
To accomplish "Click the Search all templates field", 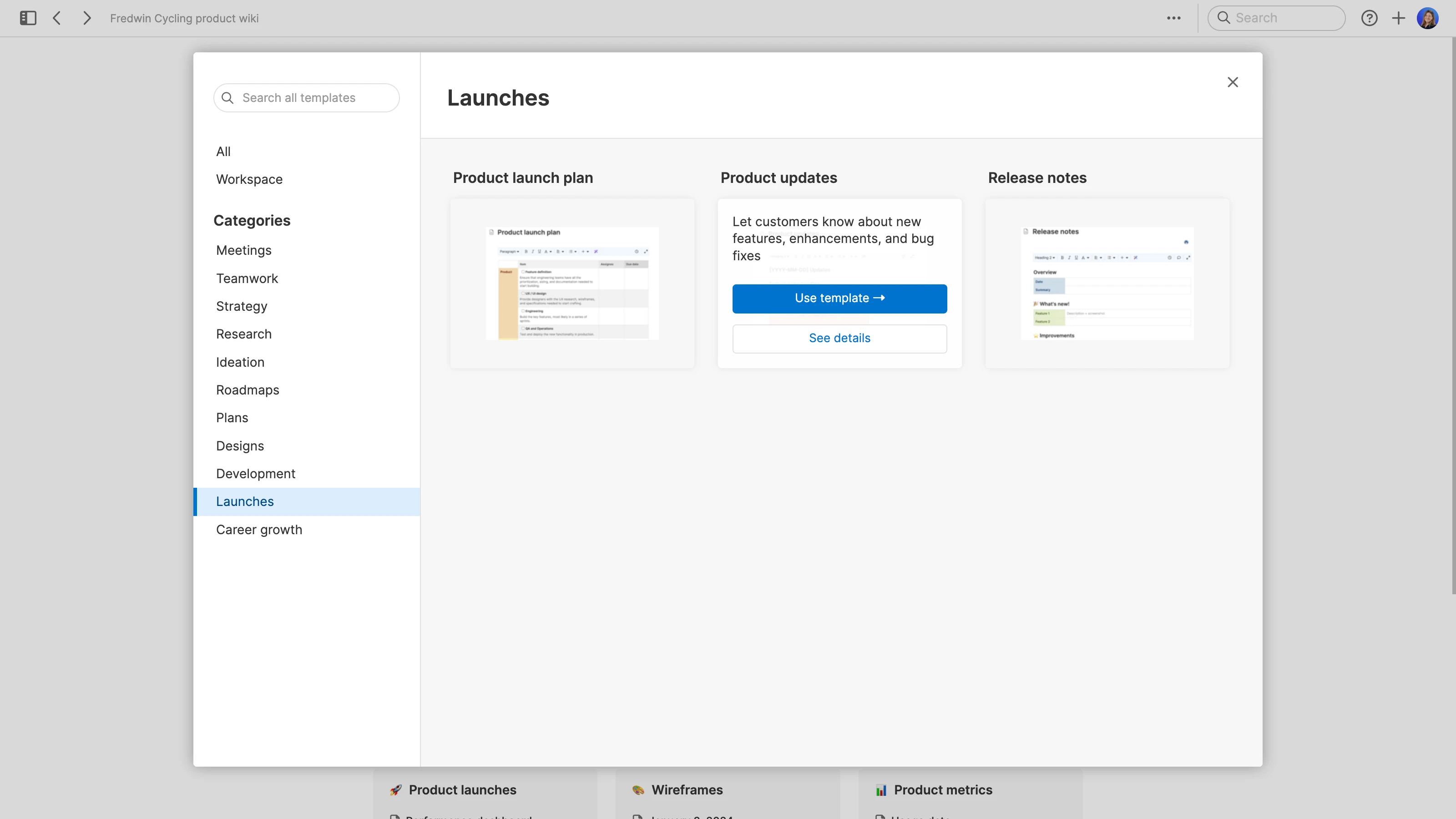I will point(307,98).
